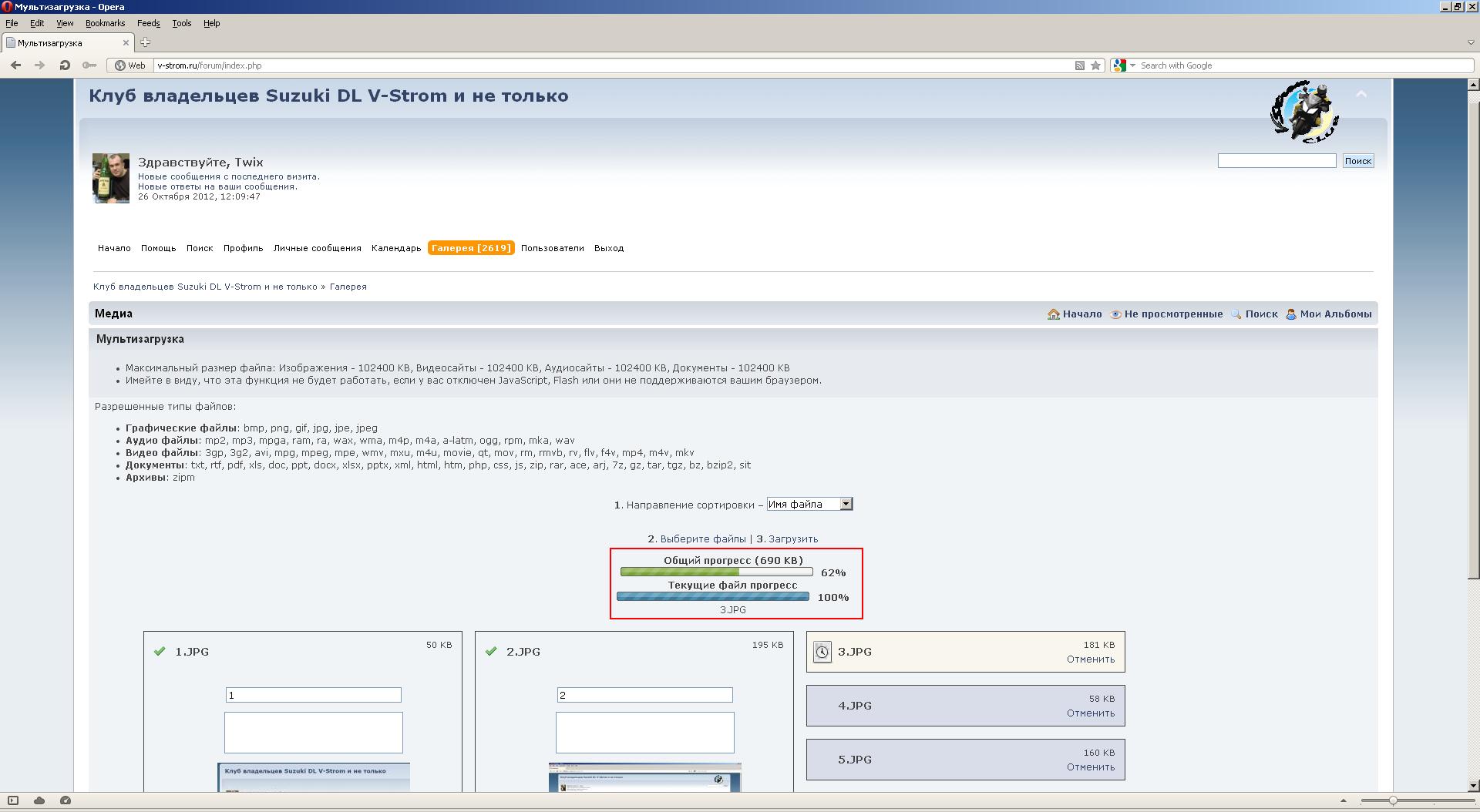Open the Feeds menu

pyautogui.click(x=149, y=23)
